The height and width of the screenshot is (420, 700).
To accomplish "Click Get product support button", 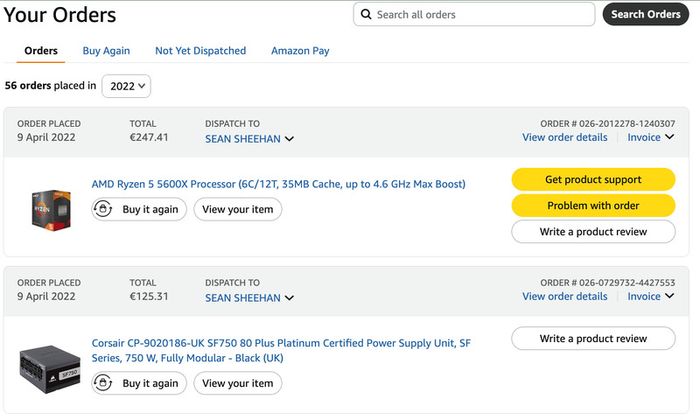I will [x=593, y=179].
